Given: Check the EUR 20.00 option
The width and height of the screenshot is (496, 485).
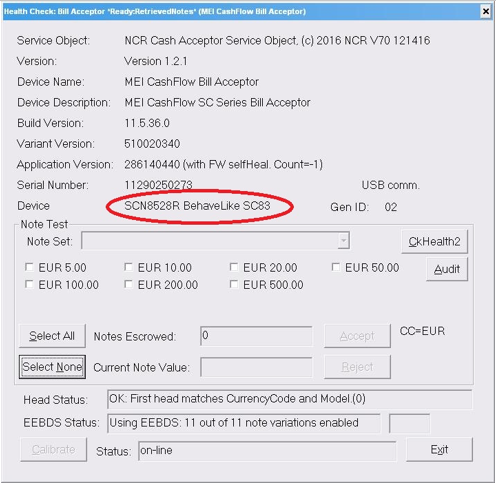Looking at the screenshot, I should pos(234,267).
